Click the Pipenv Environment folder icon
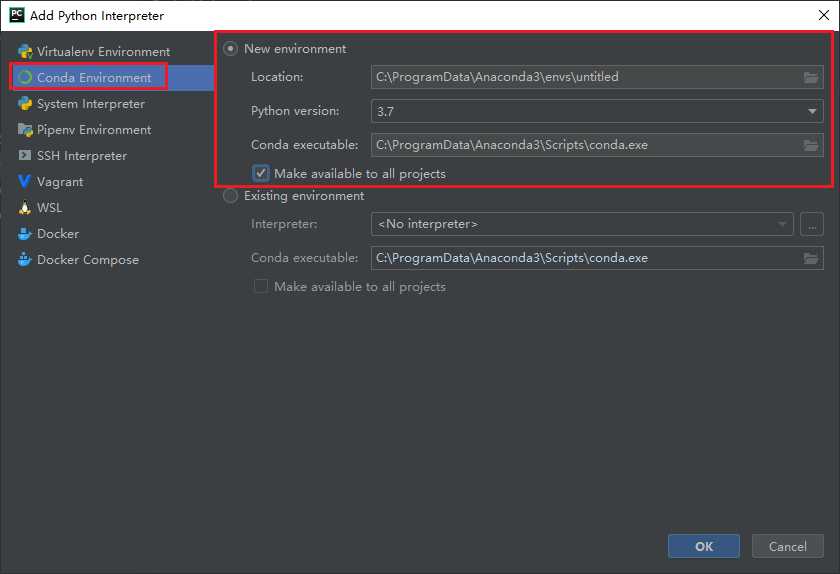This screenshot has width=840, height=574. 25,130
